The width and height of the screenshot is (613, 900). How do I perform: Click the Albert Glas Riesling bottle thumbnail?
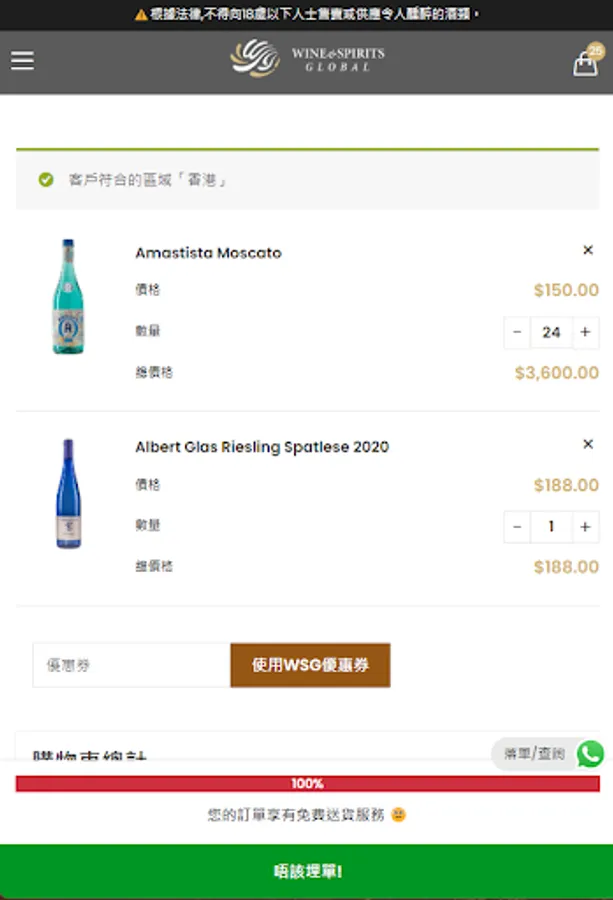68,493
